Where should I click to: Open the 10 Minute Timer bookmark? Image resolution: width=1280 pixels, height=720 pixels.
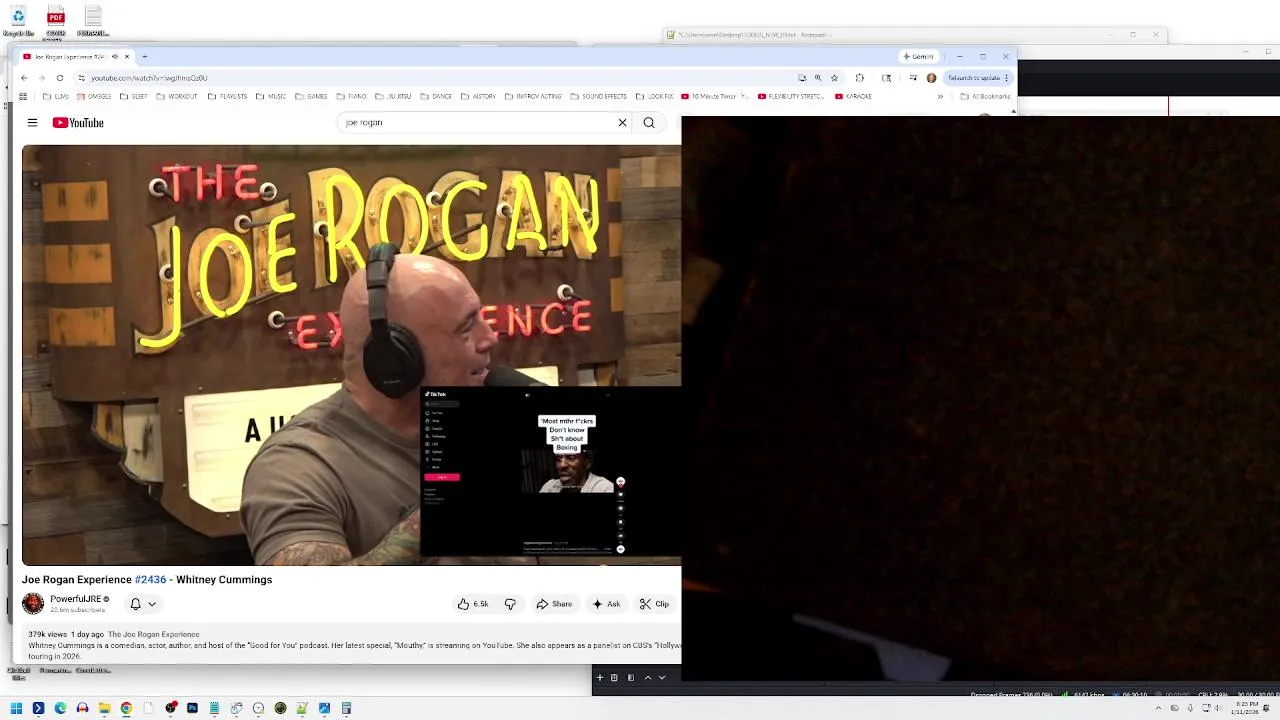click(714, 97)
